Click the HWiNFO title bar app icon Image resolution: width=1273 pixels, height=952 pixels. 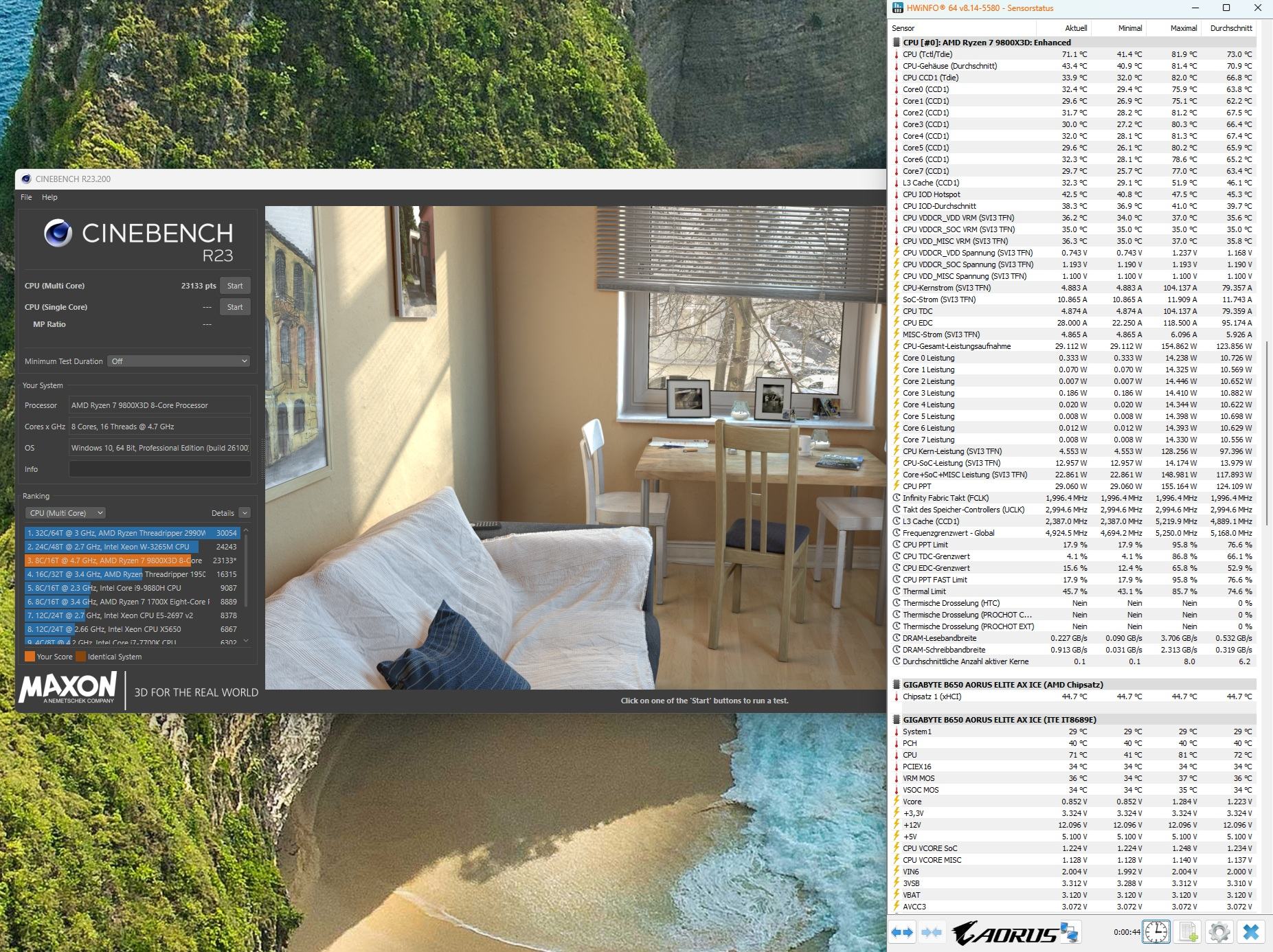898,8
